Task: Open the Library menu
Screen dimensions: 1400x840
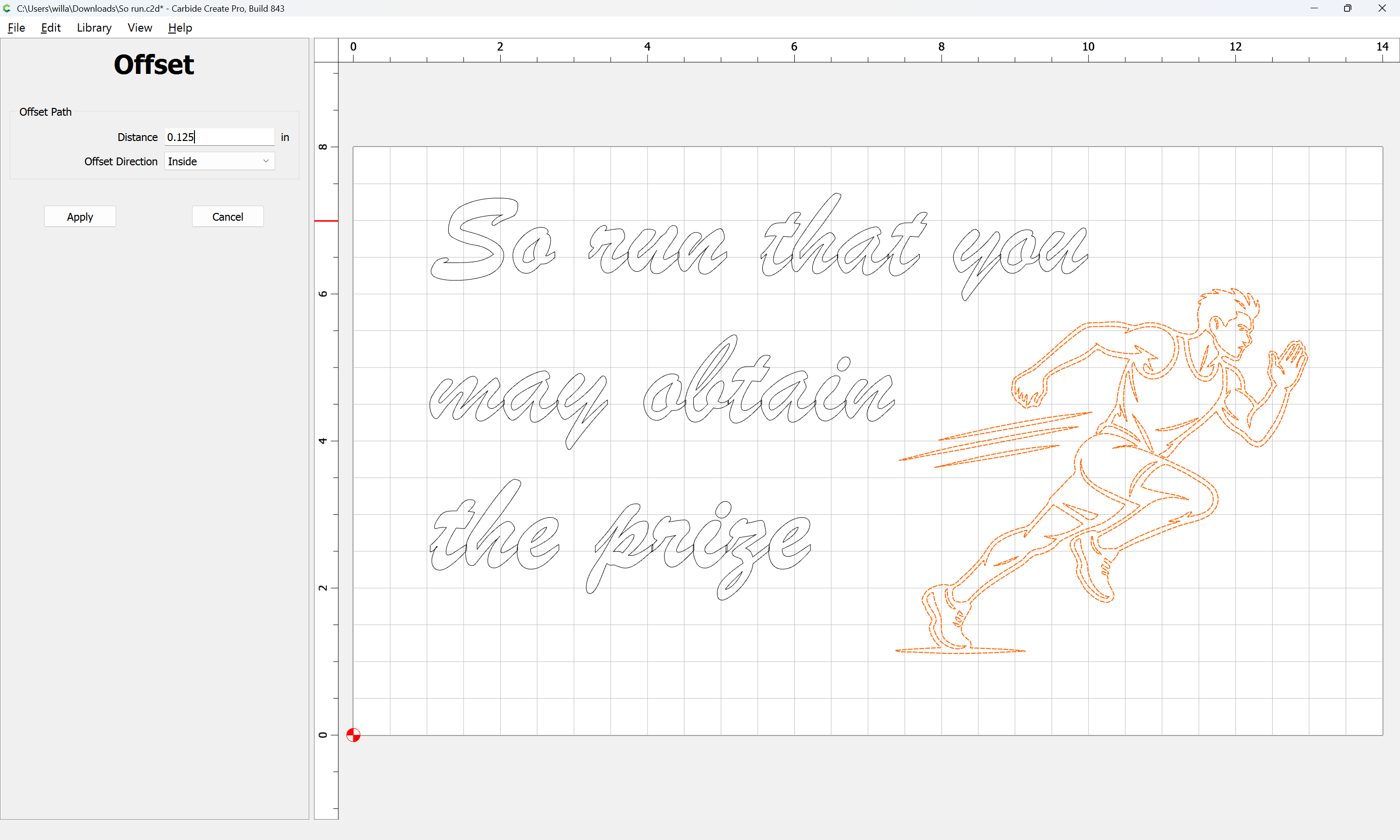Action: click(x=94, y=28)
